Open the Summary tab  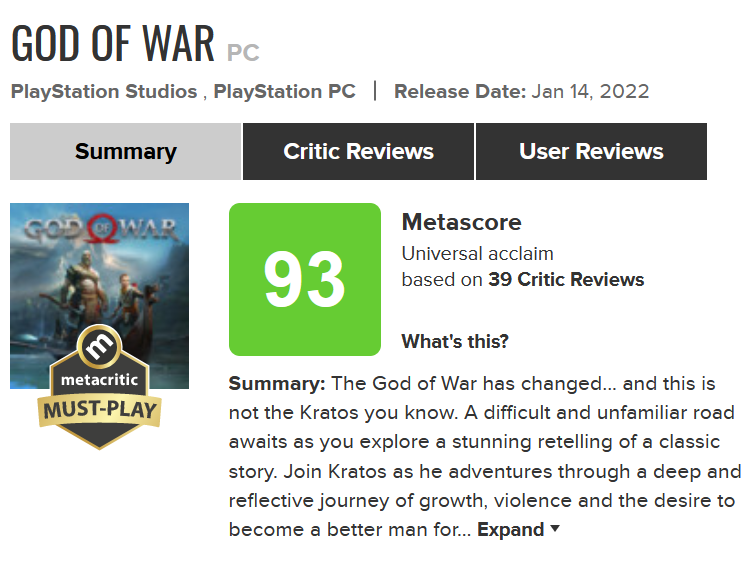(126, 151)
